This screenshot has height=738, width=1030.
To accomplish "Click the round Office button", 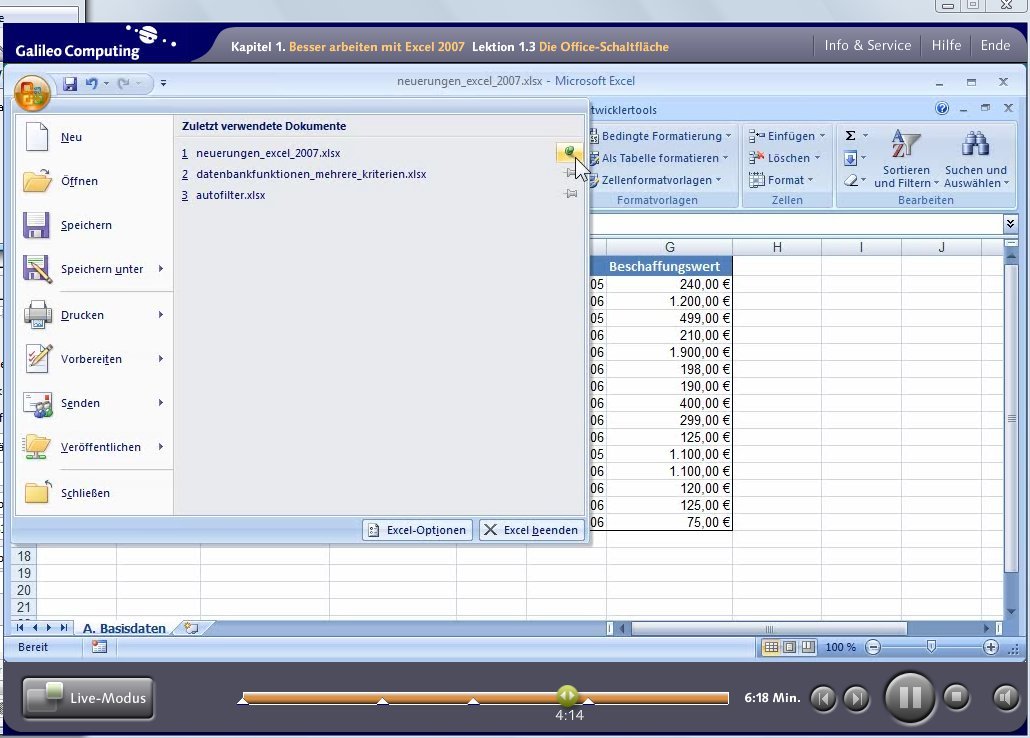I will [32, 92].
